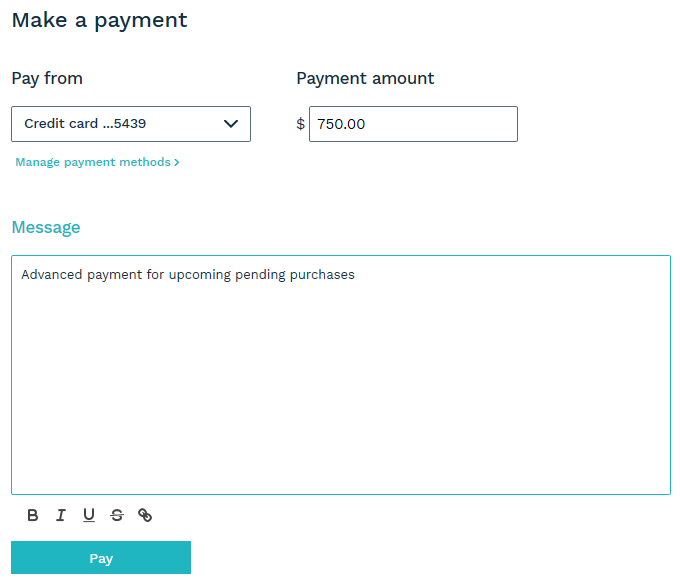
Task: Click the dollar sign before the amount
Action: coord(301,124)
